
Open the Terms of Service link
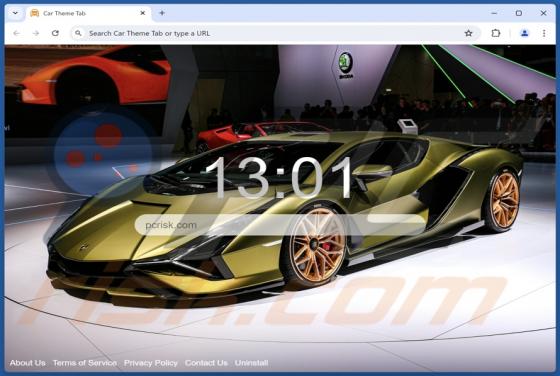tap(85, 363)
